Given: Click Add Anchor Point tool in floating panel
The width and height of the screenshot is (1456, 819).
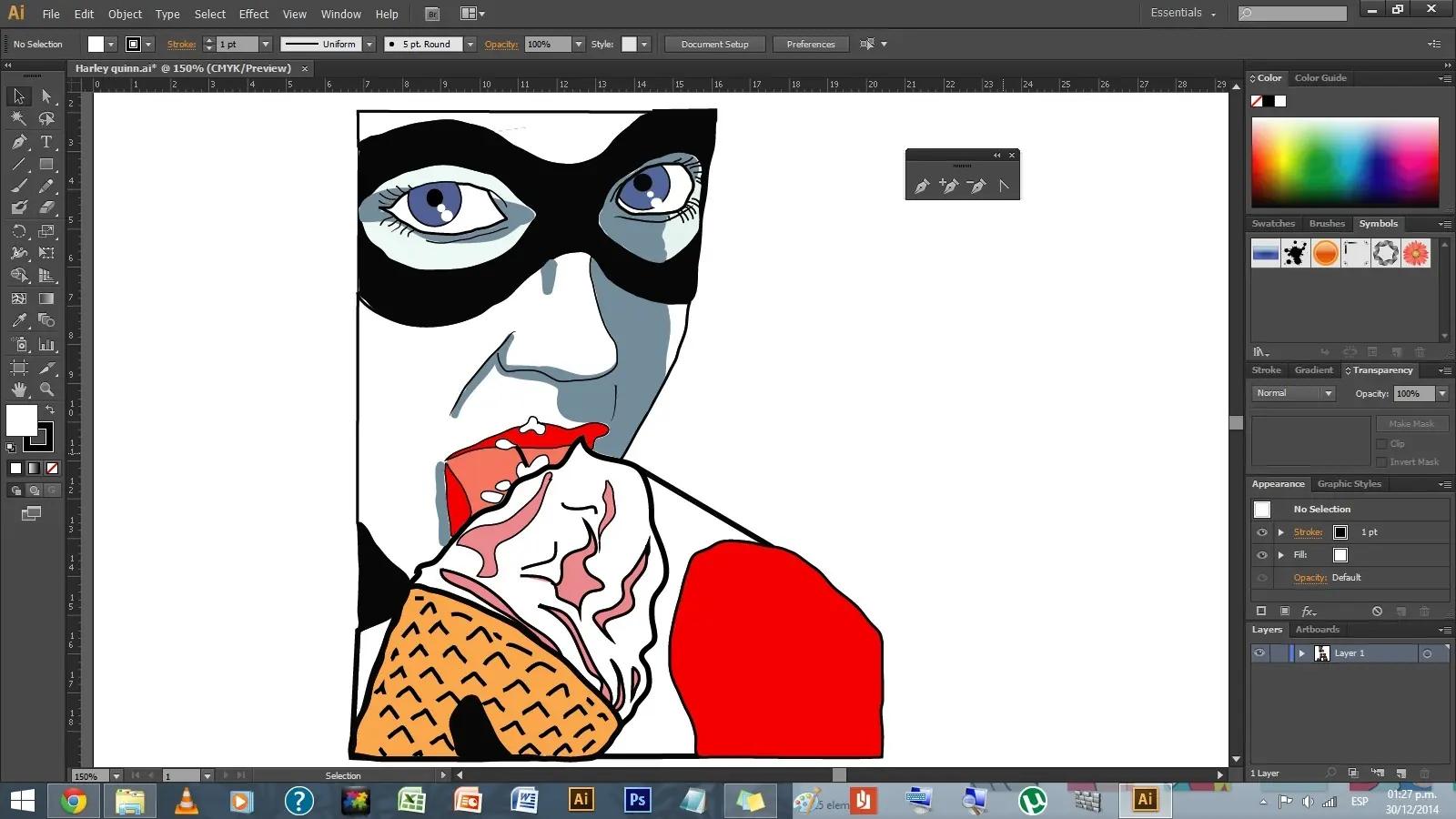Looking at the screenshot, I should tap(949, 186).
